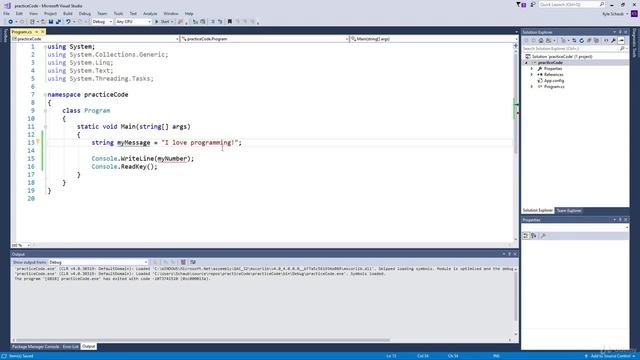Switch to the Team Explorer tab
Screen dimensions: 640x360
pos(569,211)
